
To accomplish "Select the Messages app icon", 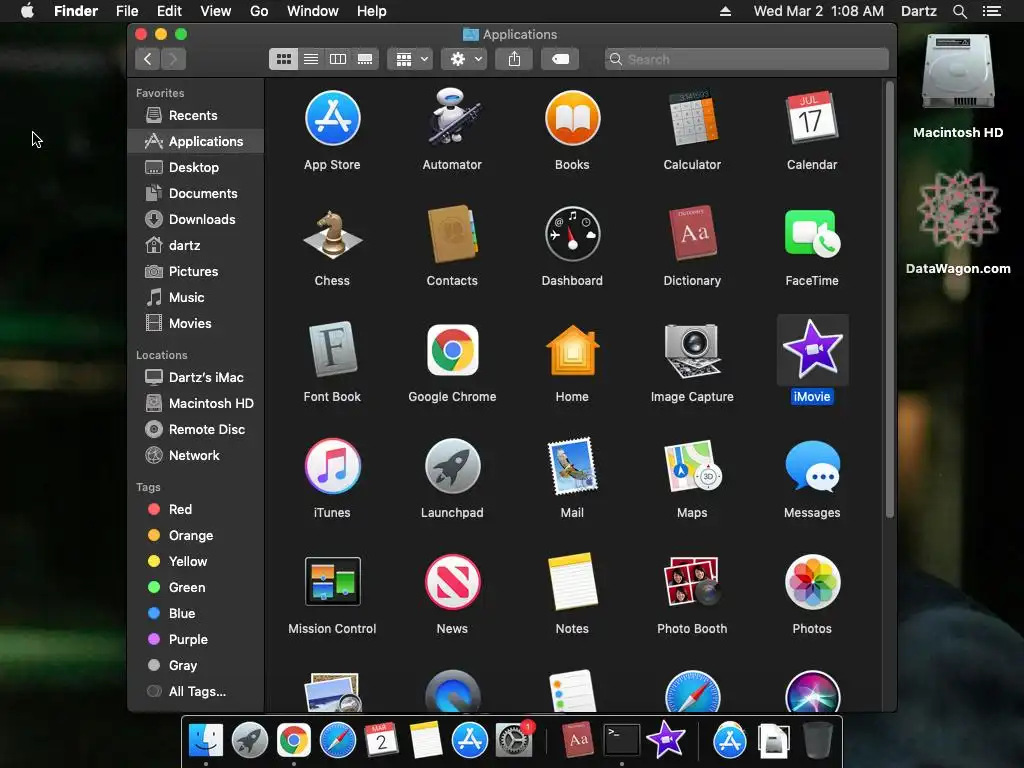I will tap(812, 466).
